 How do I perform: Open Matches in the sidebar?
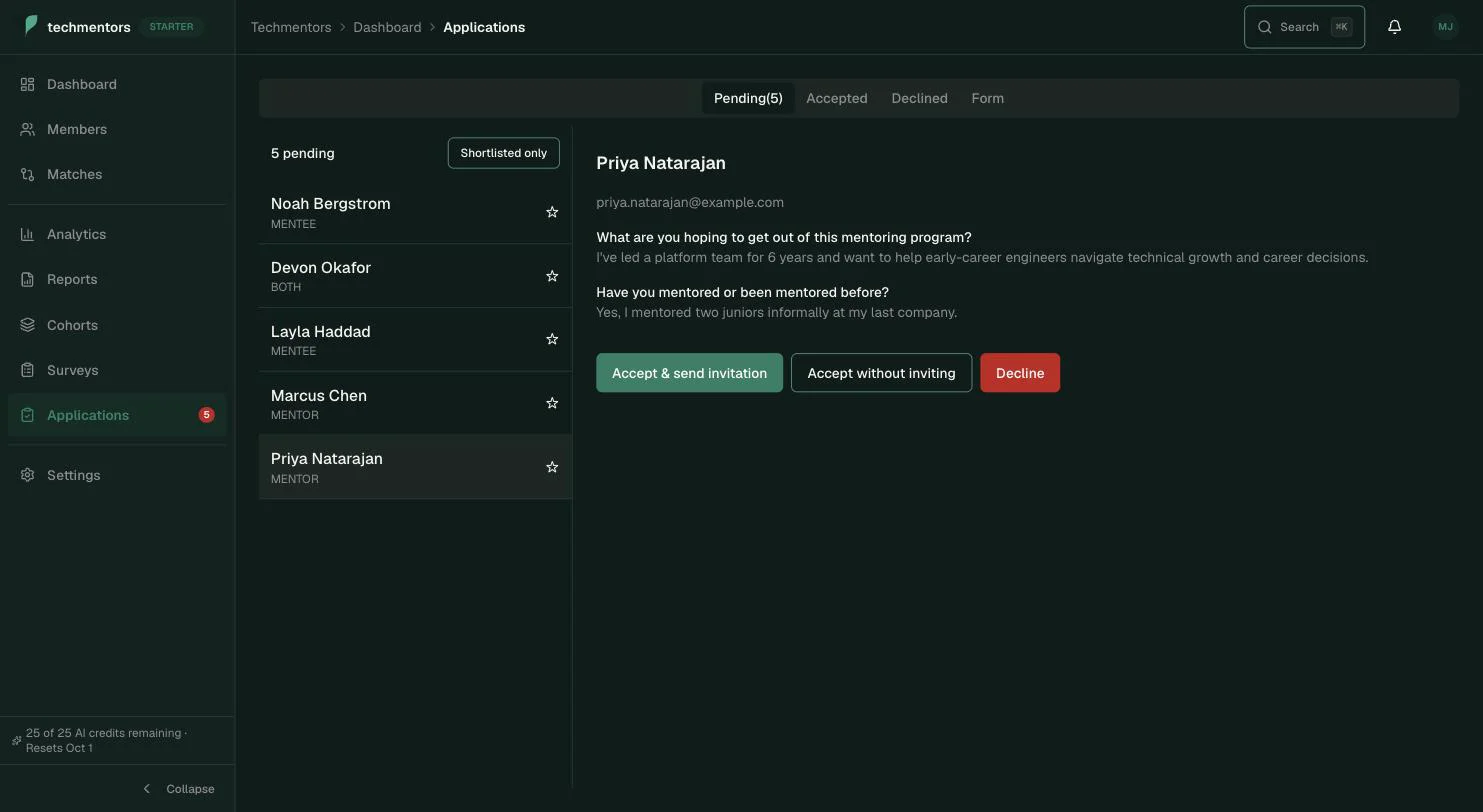[117, 174]
